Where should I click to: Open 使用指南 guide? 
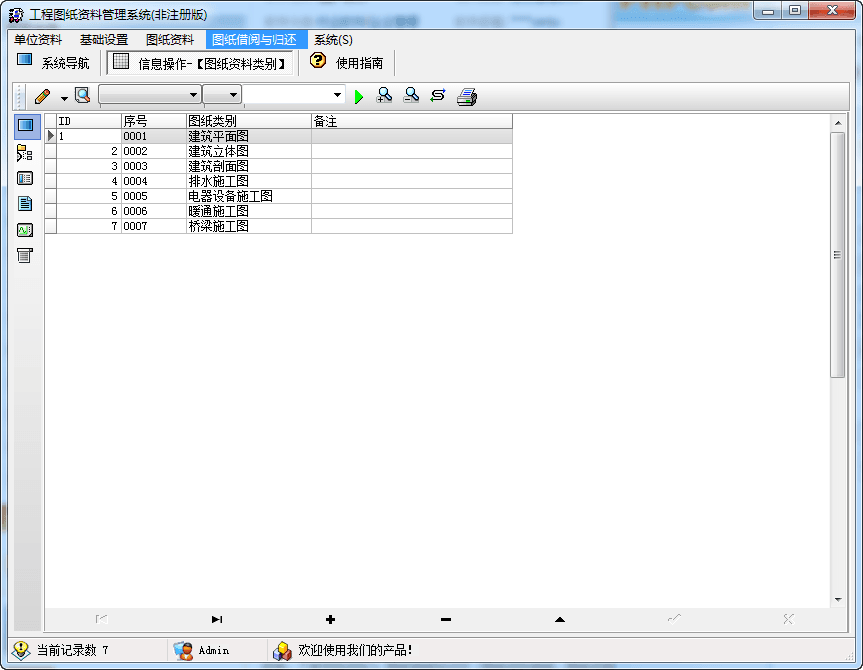[359, 63]
